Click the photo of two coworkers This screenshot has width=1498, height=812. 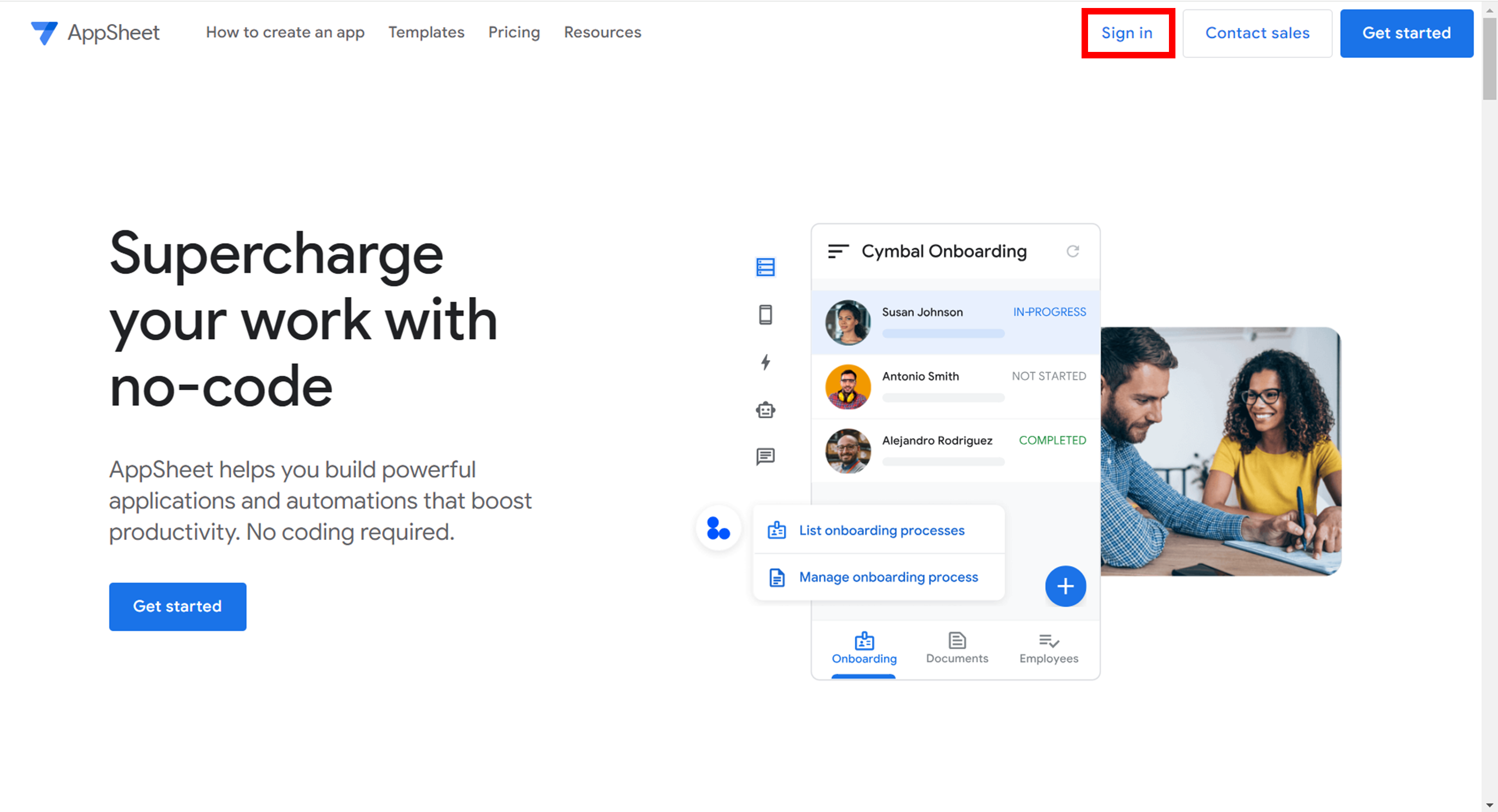coord(1220,451)
